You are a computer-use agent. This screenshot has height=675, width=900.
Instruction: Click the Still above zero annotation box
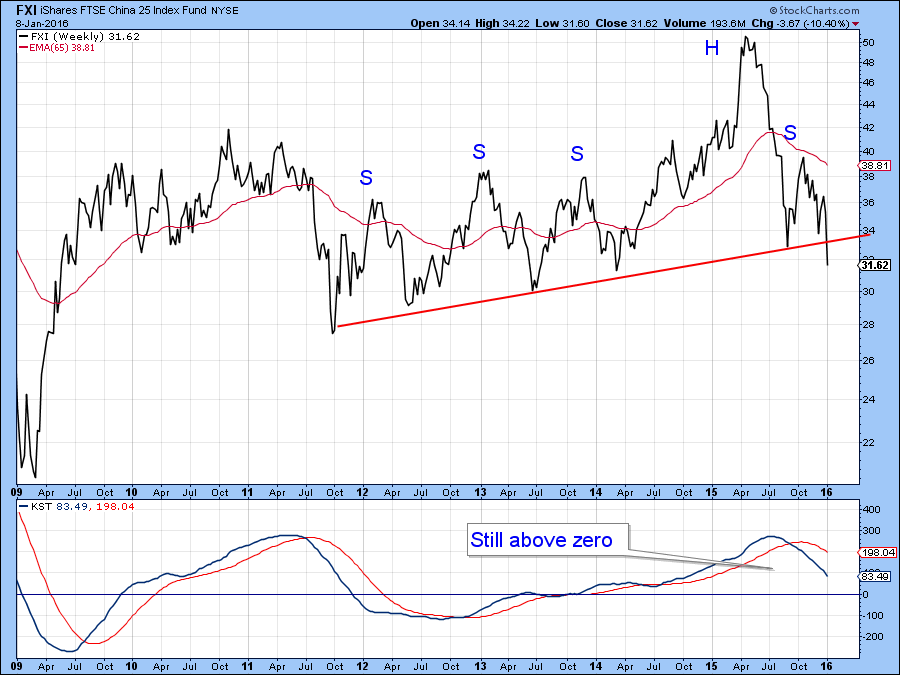pos(548,540)
